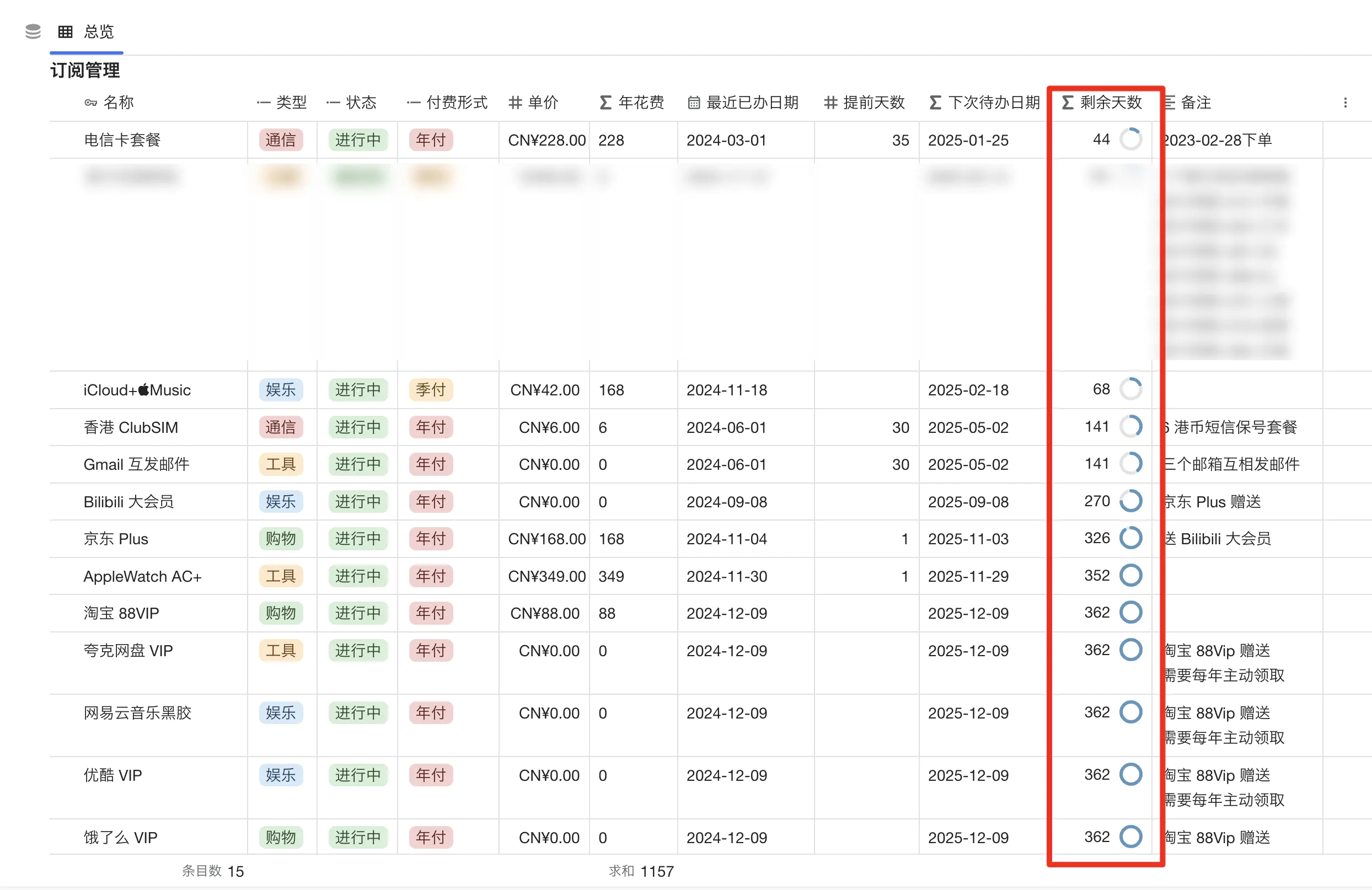Viewport: 1372px width, 890px height.
Task: Click the 44-day progress ring for 电信卡套餐
Action: point(1130,140)
